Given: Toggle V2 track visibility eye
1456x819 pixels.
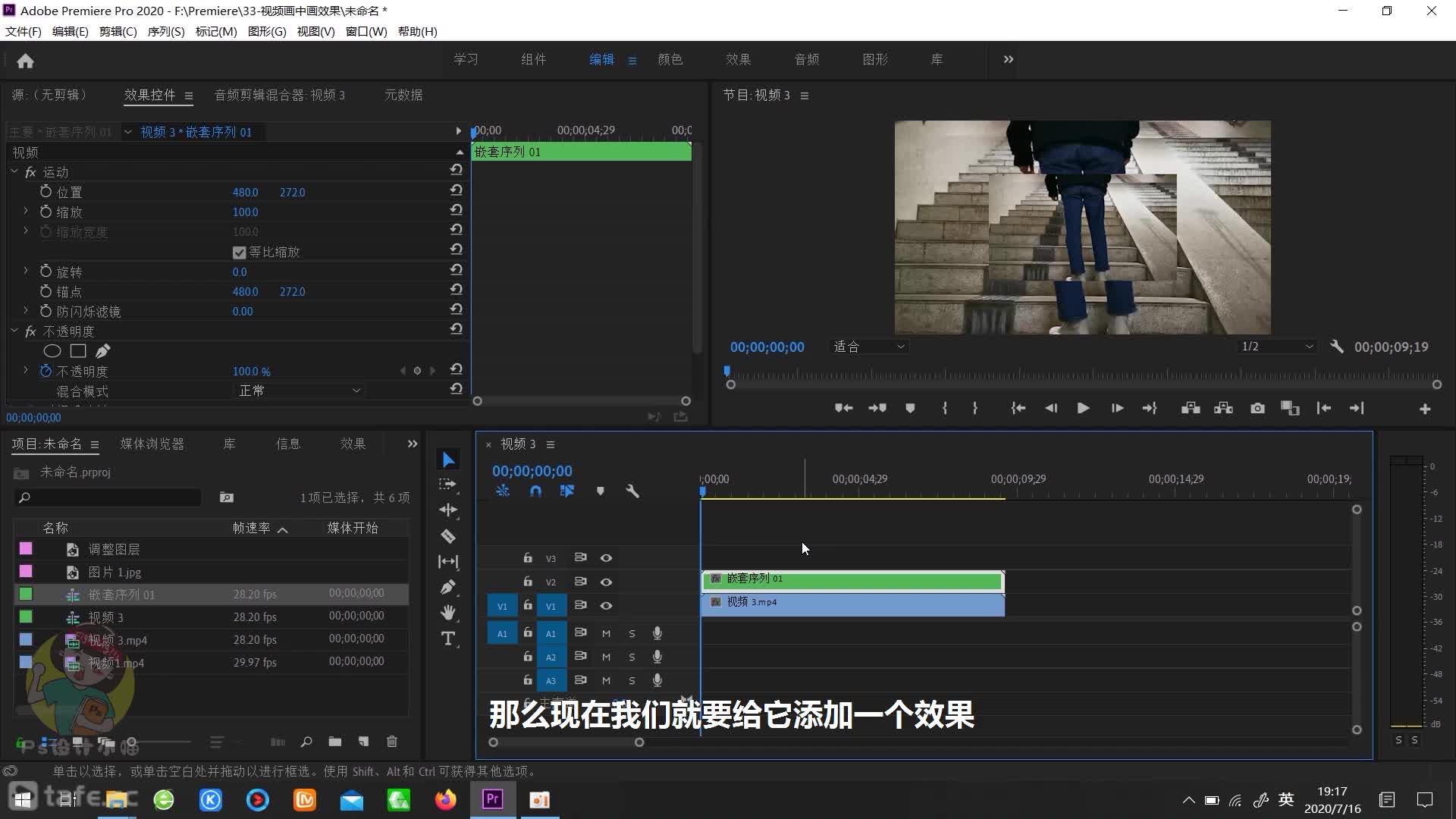Looking at the screenshot, I should pyautogui.click(x=606, y=582).
